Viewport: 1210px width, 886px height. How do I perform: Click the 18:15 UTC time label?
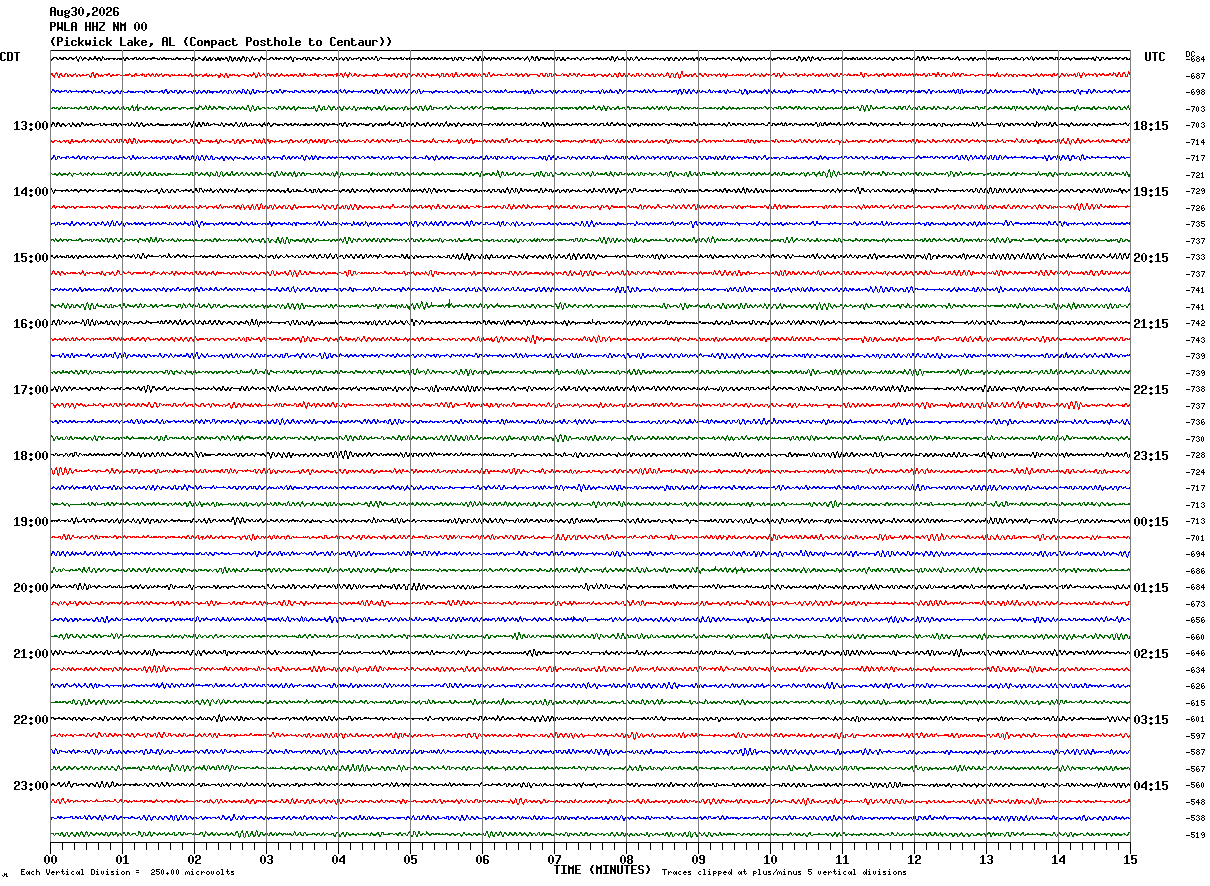[x=1151, y=126]
